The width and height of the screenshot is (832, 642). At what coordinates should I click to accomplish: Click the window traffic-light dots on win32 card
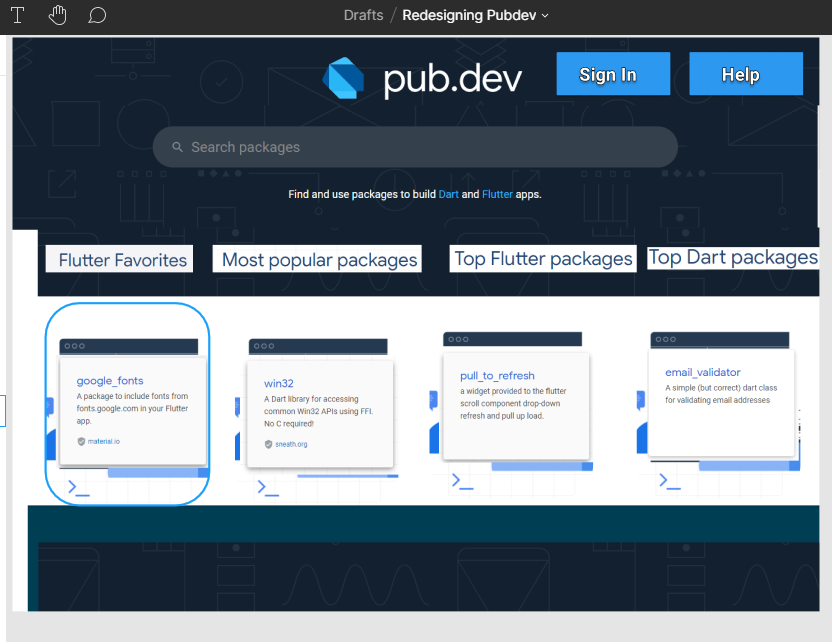[x=263, y=346]
